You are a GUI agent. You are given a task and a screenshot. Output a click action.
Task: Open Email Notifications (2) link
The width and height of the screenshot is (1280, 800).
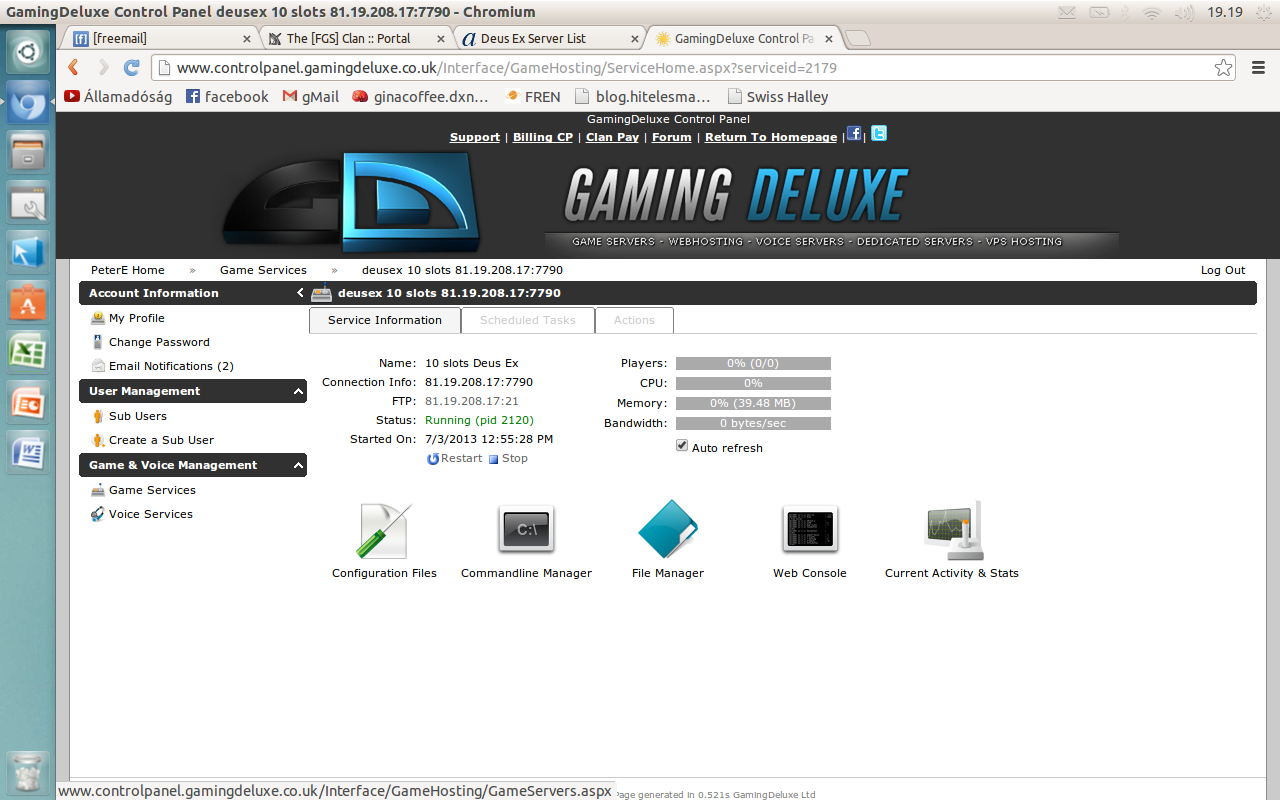coord(171,366)
